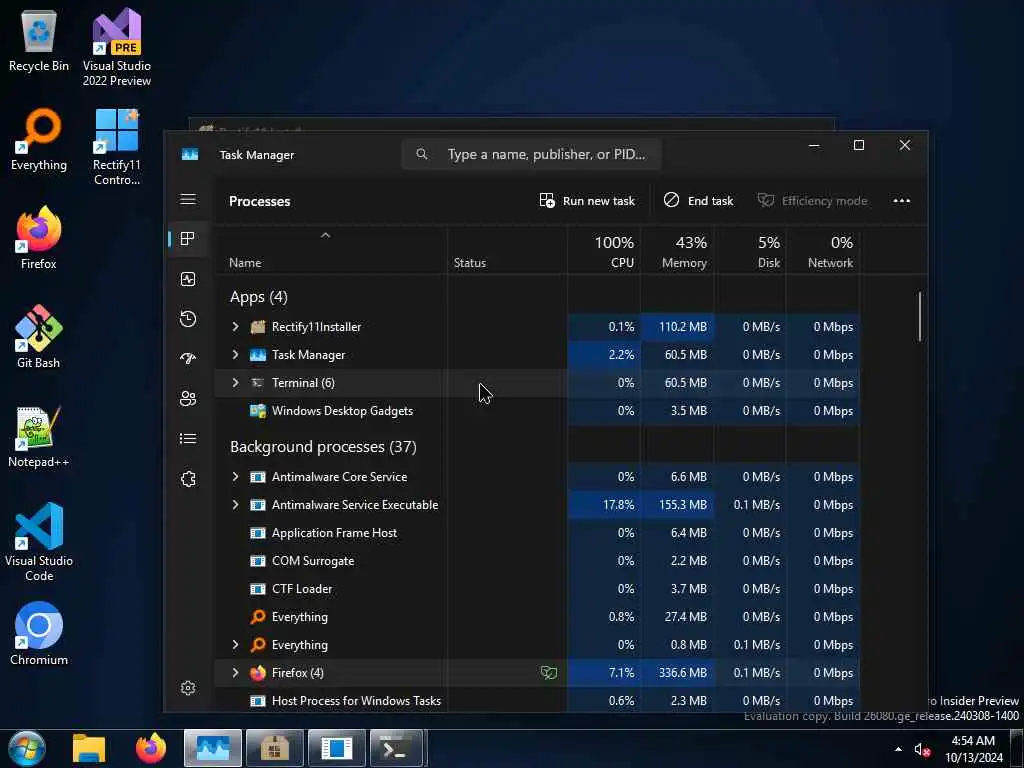Click the Rectify11Installer process icon
The width and height of the screenshot is (1024, 768).
(x=258, y=327)
